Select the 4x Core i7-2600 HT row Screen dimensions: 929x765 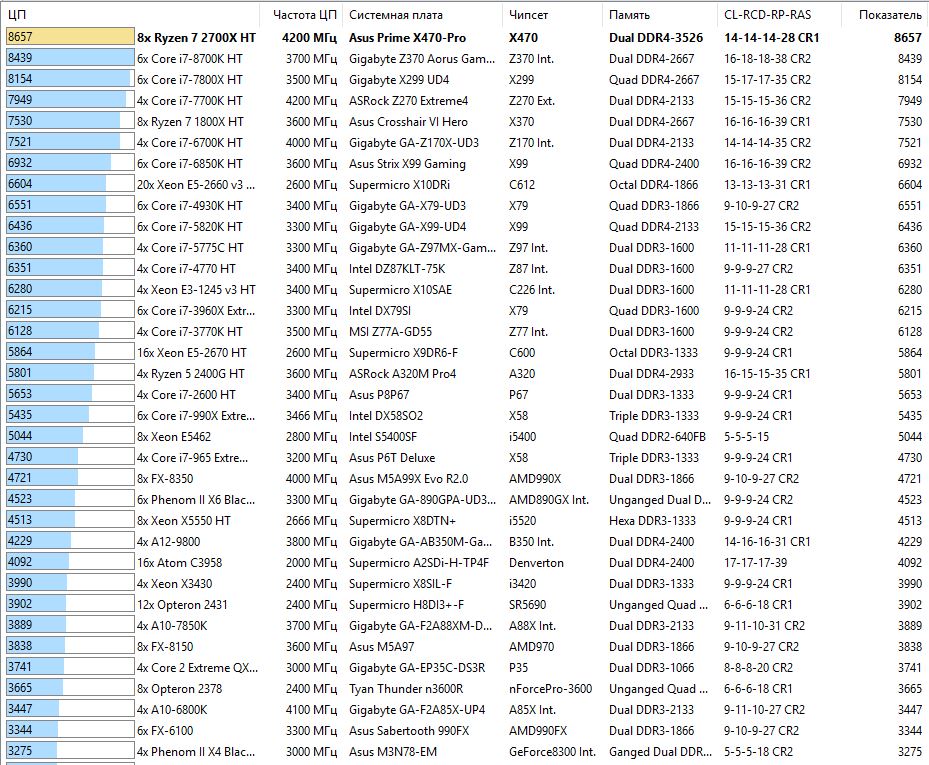click(464, 395)
